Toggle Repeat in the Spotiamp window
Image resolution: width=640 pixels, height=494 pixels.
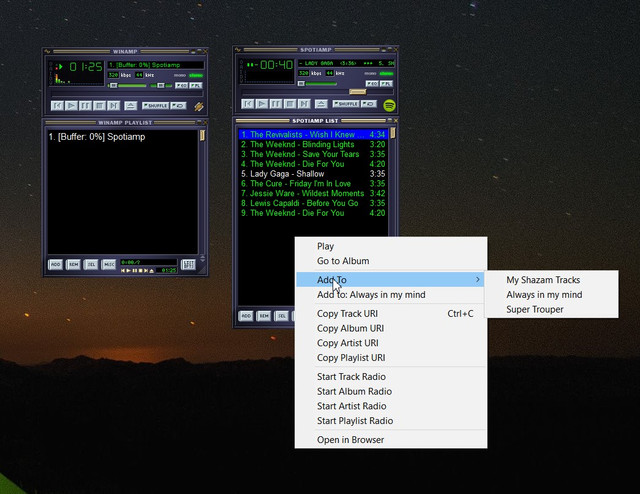coord(369,104)
